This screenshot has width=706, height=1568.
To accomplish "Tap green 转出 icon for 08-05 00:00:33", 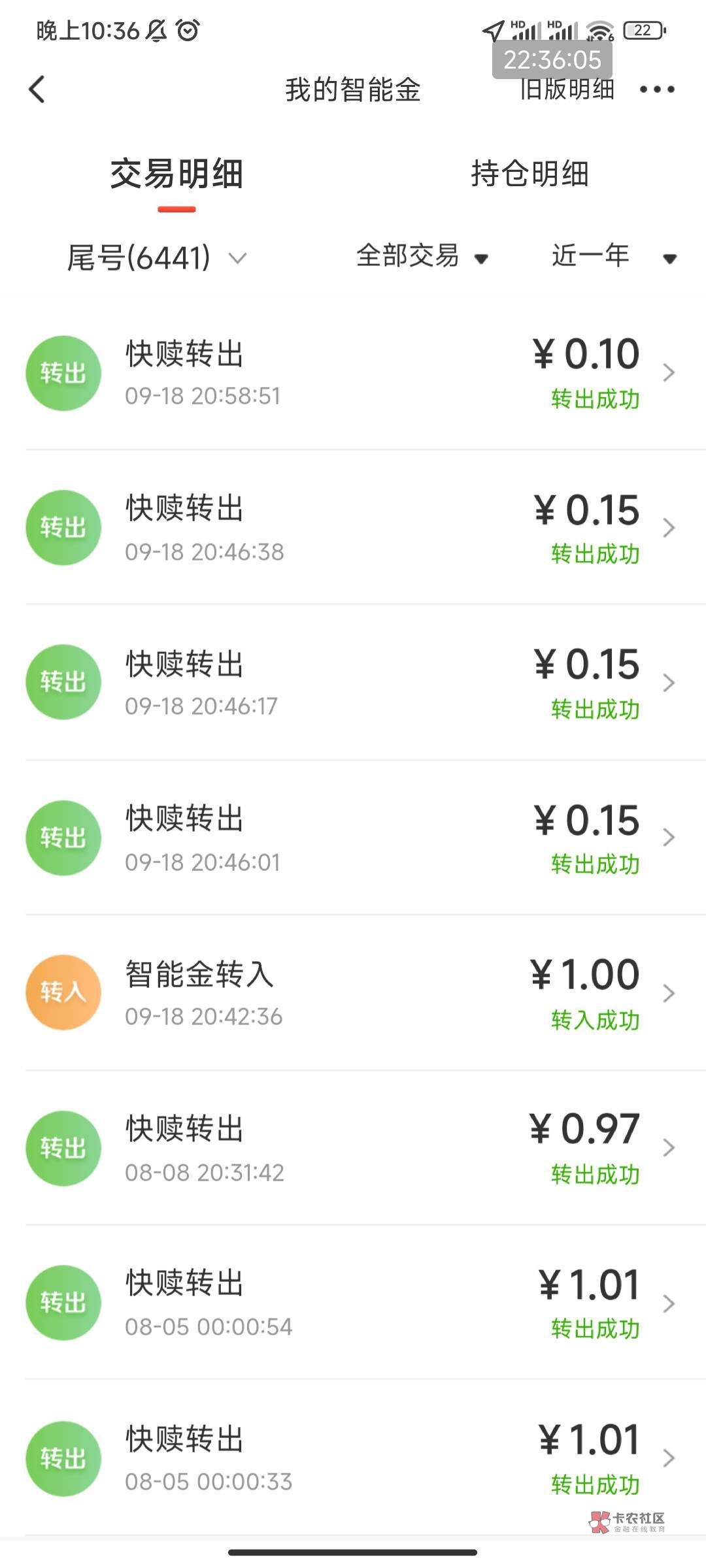I will coord(63,1458).
